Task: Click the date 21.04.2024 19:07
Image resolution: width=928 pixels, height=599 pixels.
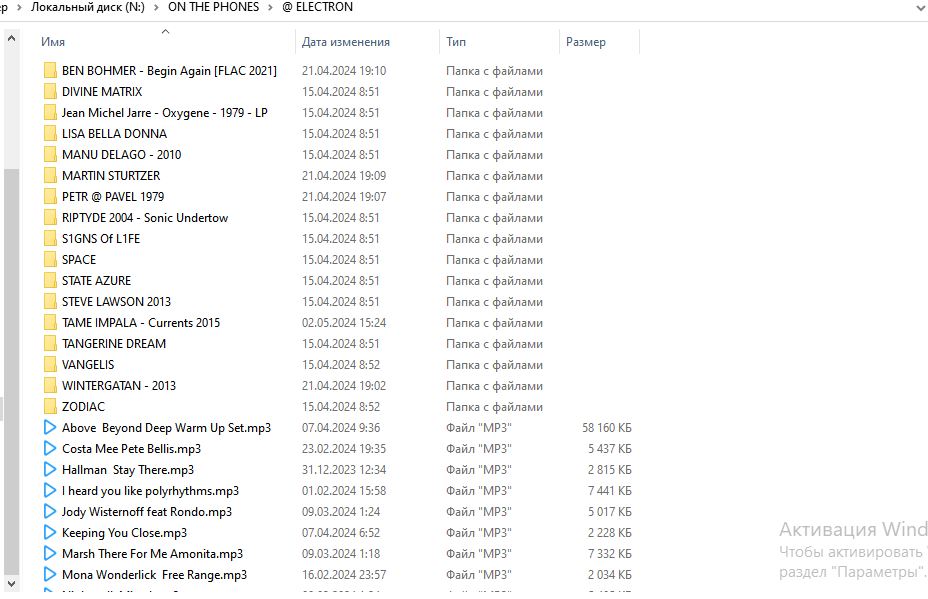Action: pyautogui.click(x=344, y=197)
